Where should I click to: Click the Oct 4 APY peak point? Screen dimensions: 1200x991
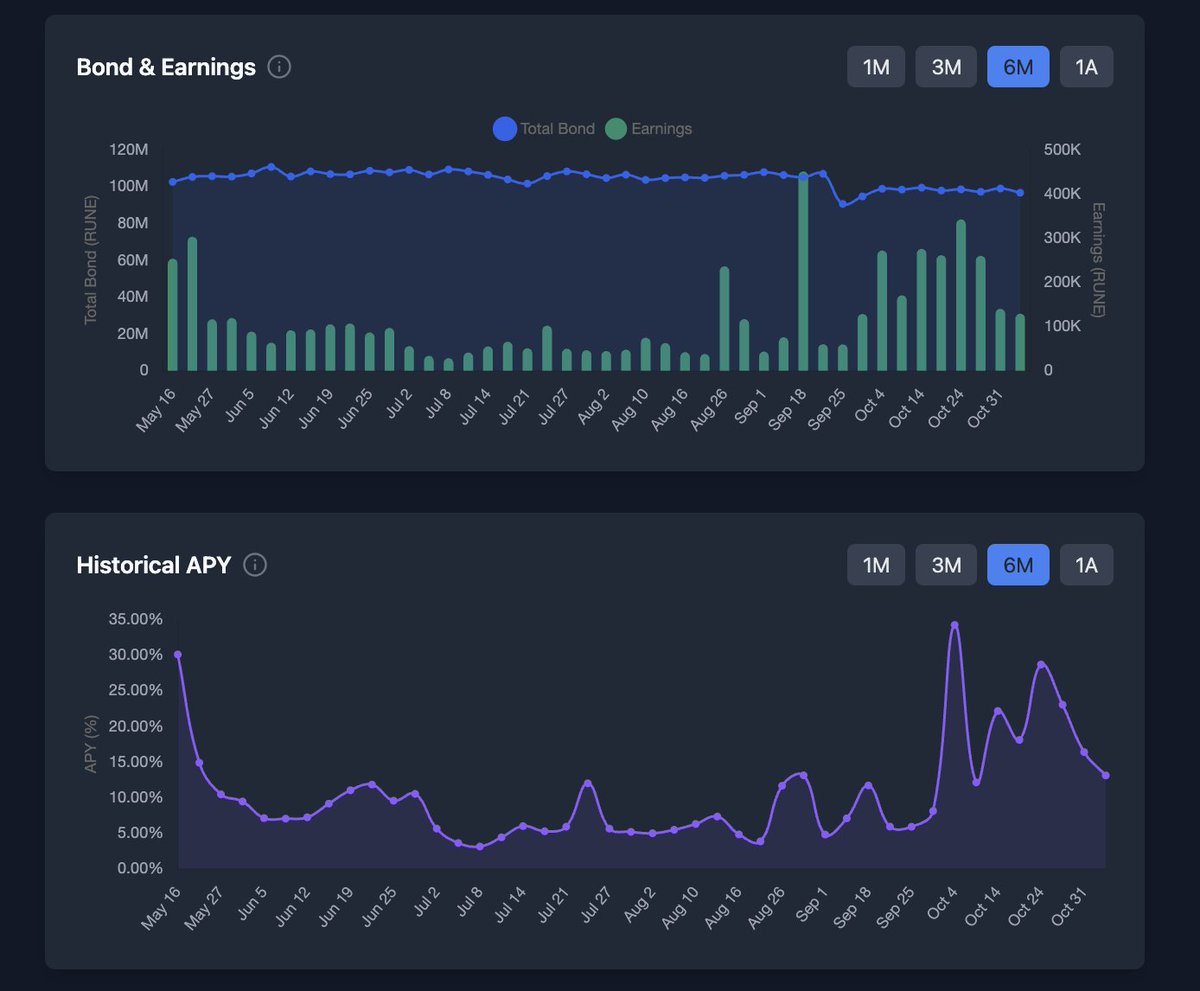(955, 625)
